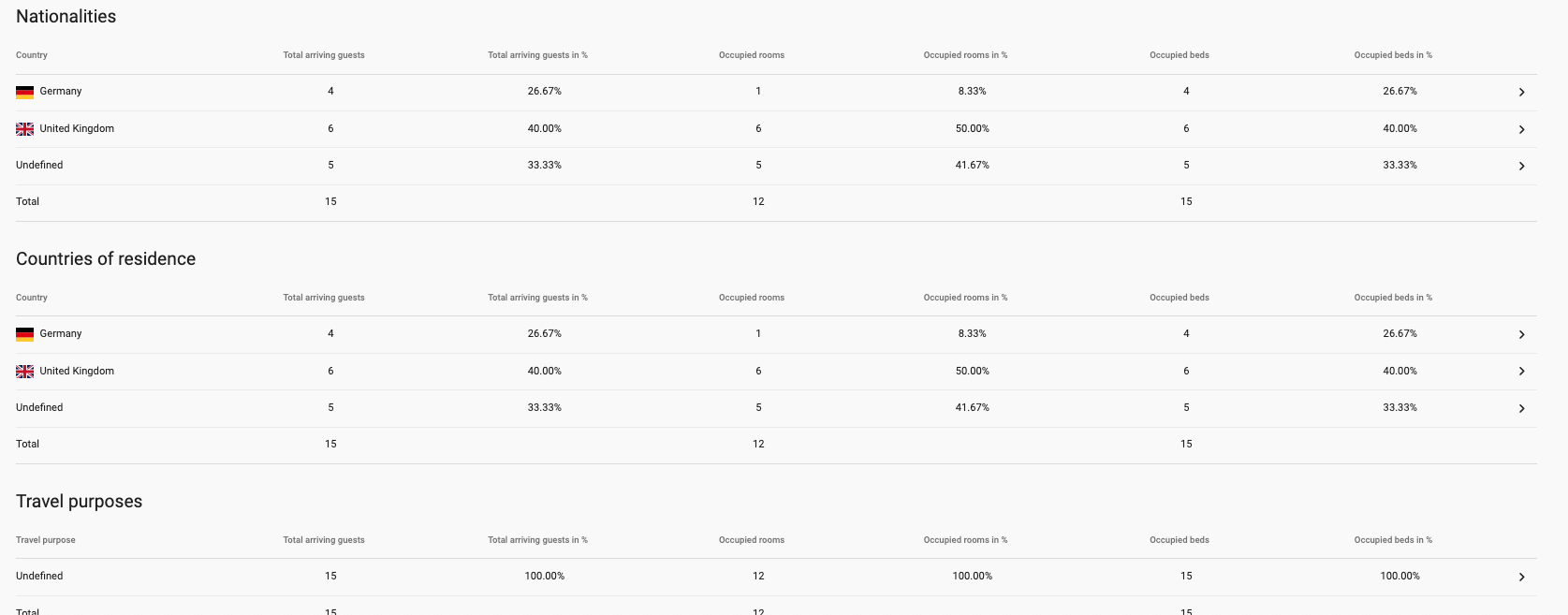Open Germany chevron in Countries of residence
This screenshot has width=1568, height=615.
[x=1521, y=334]
